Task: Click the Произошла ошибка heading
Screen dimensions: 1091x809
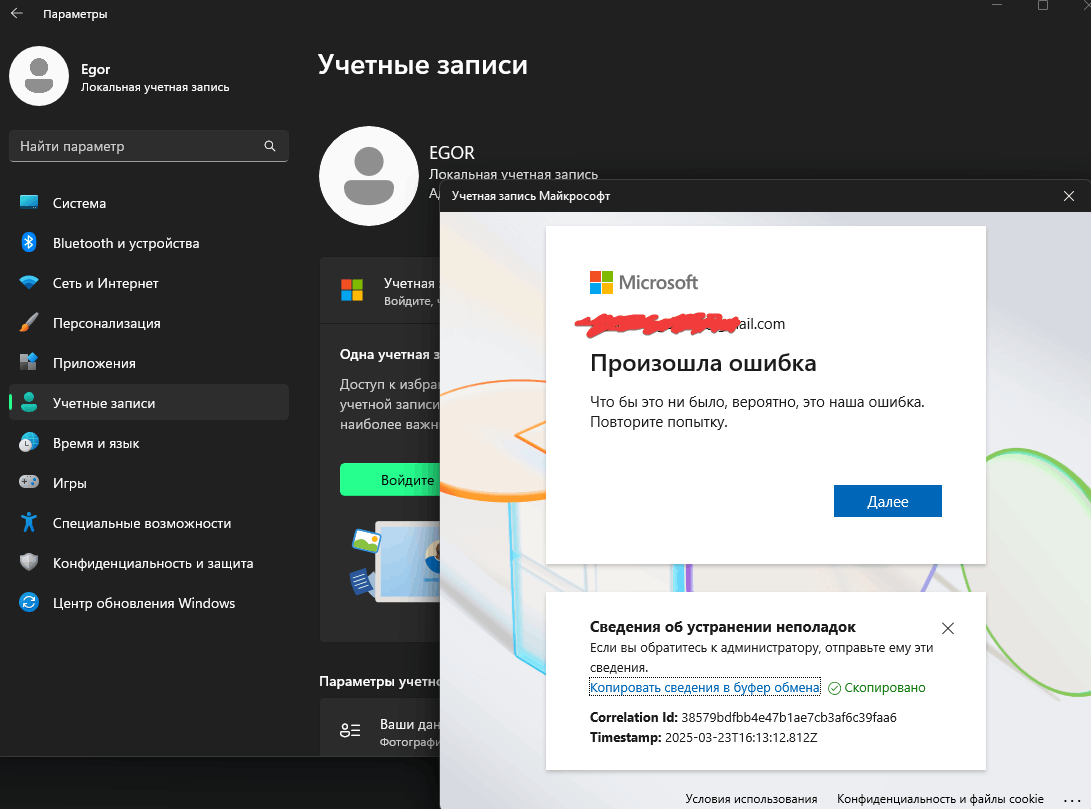Action: (703, 363)
